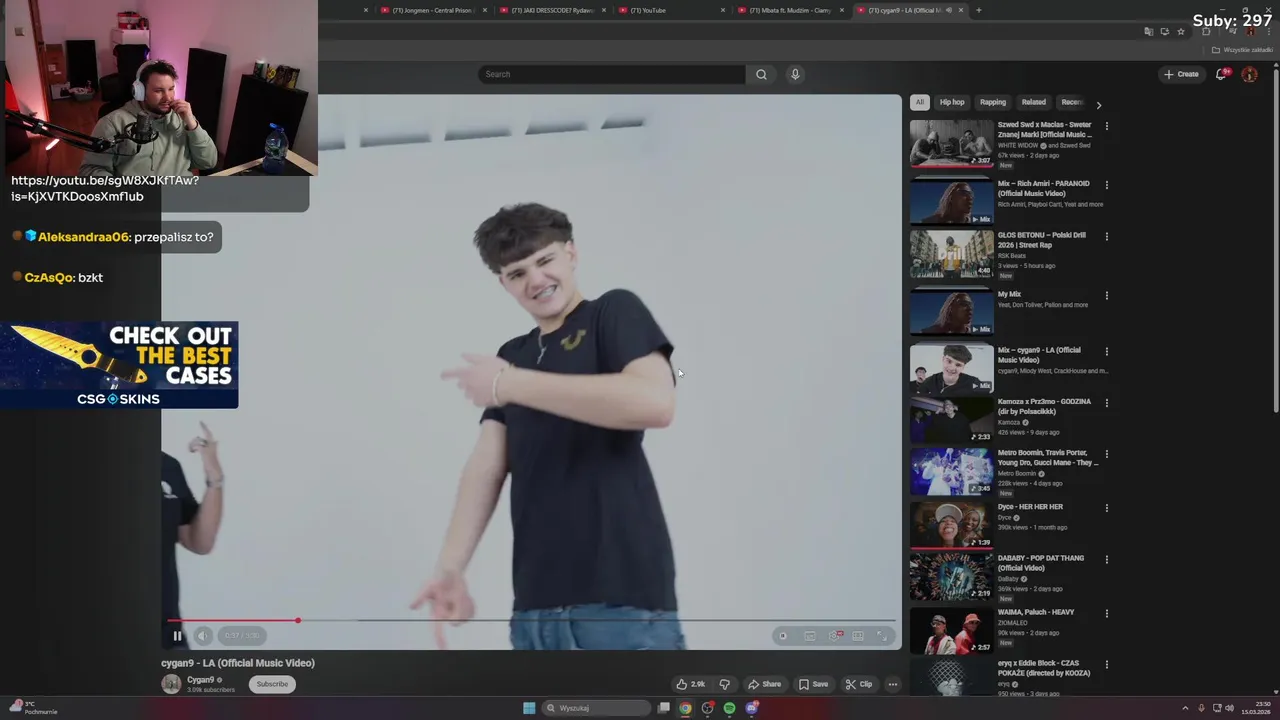
Task: Open options for Szwed Swd x Macias video
Action: [x=1106, y=126]
